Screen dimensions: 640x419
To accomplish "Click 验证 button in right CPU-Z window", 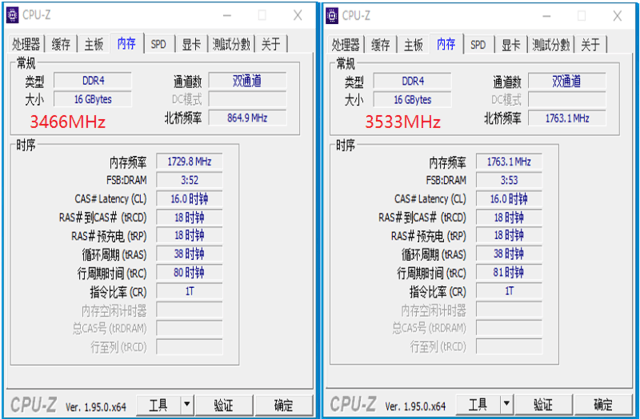I will [544, 405].
